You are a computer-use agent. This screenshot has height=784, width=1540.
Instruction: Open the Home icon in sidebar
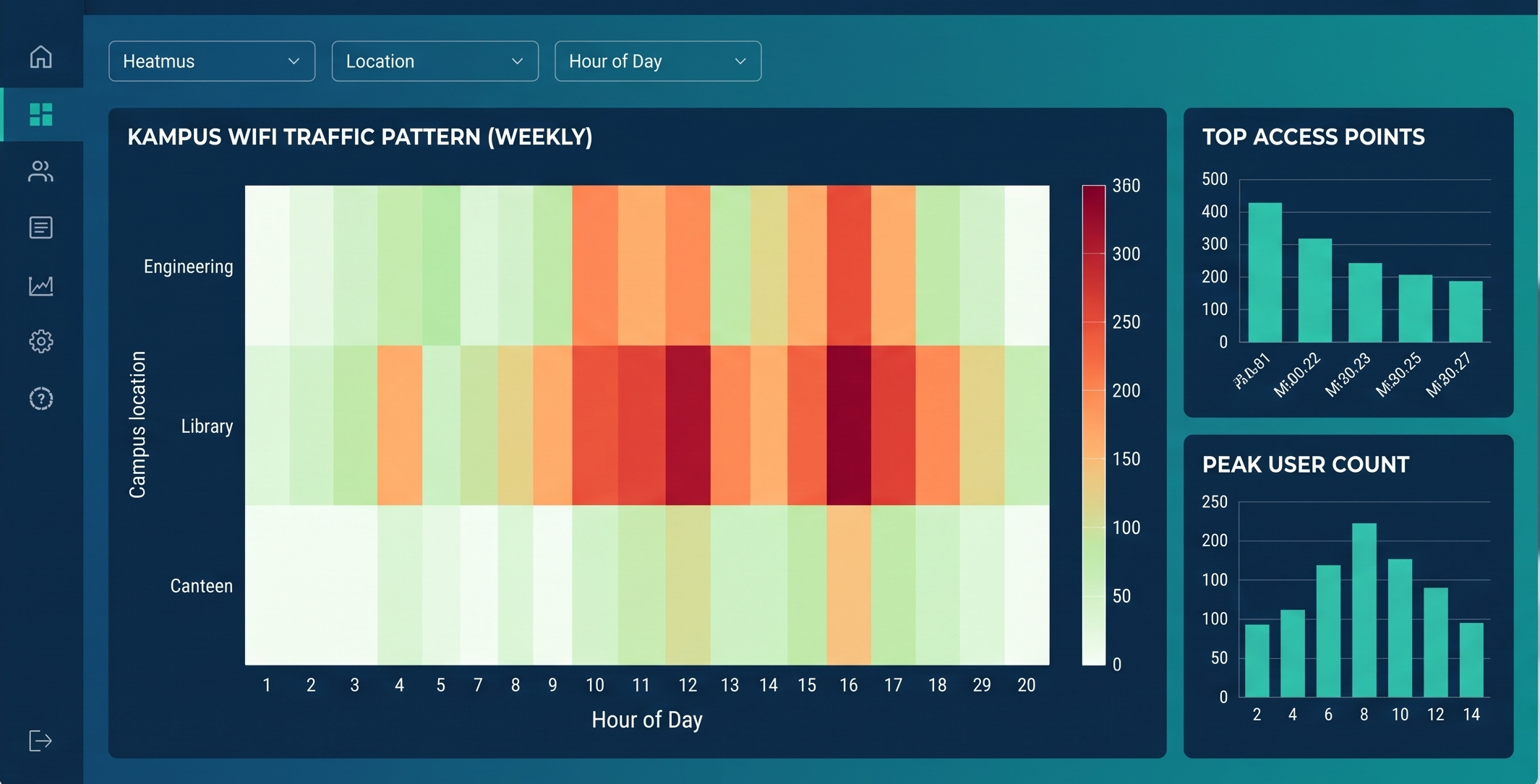pos(41,56)
